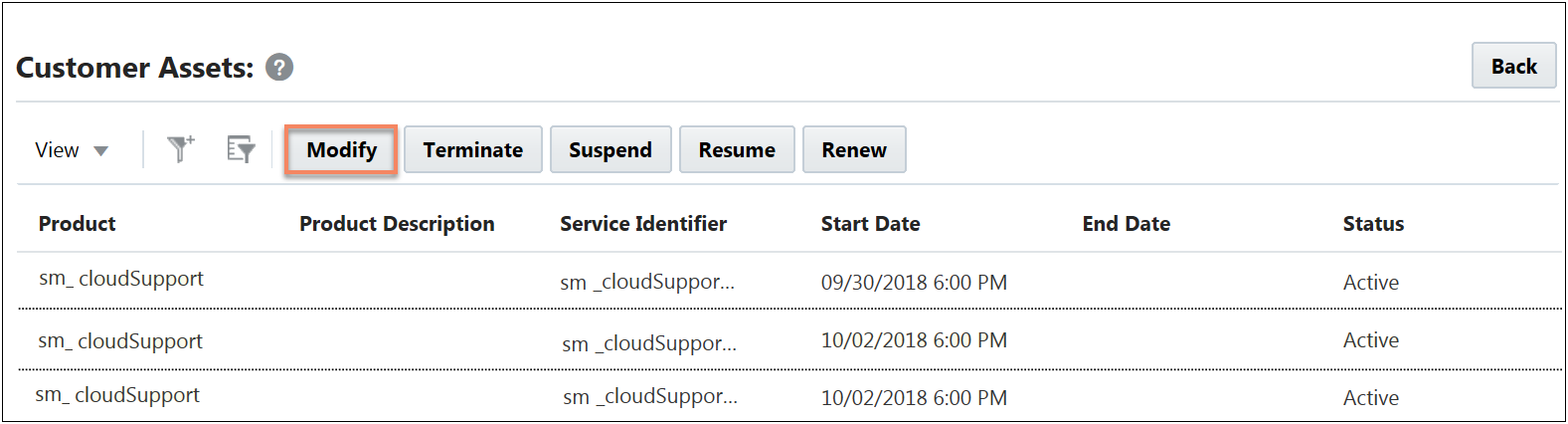Image resolution: width=1568 pixels, height=424 pixels.
Task: Sort by Service Identifier column header
Action: (643, 224)
